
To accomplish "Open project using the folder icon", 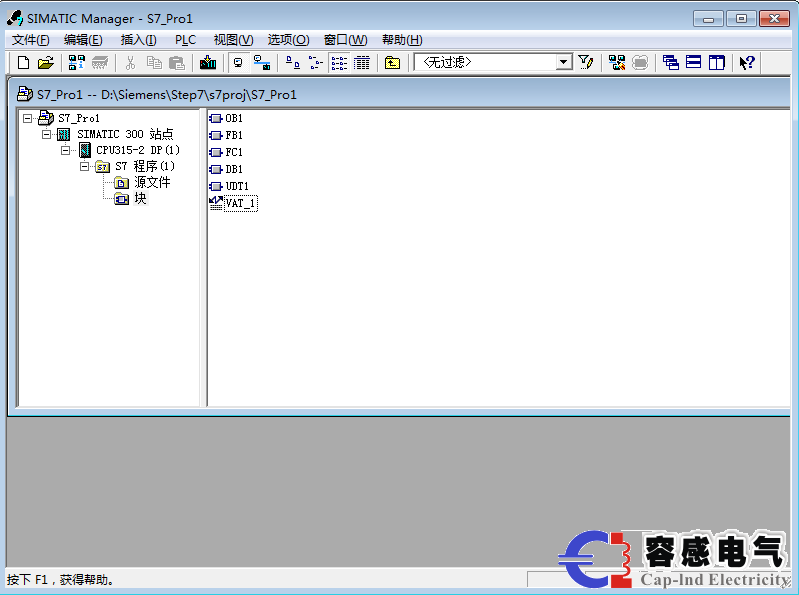I will pyautogui.click(x=46, y=63).
